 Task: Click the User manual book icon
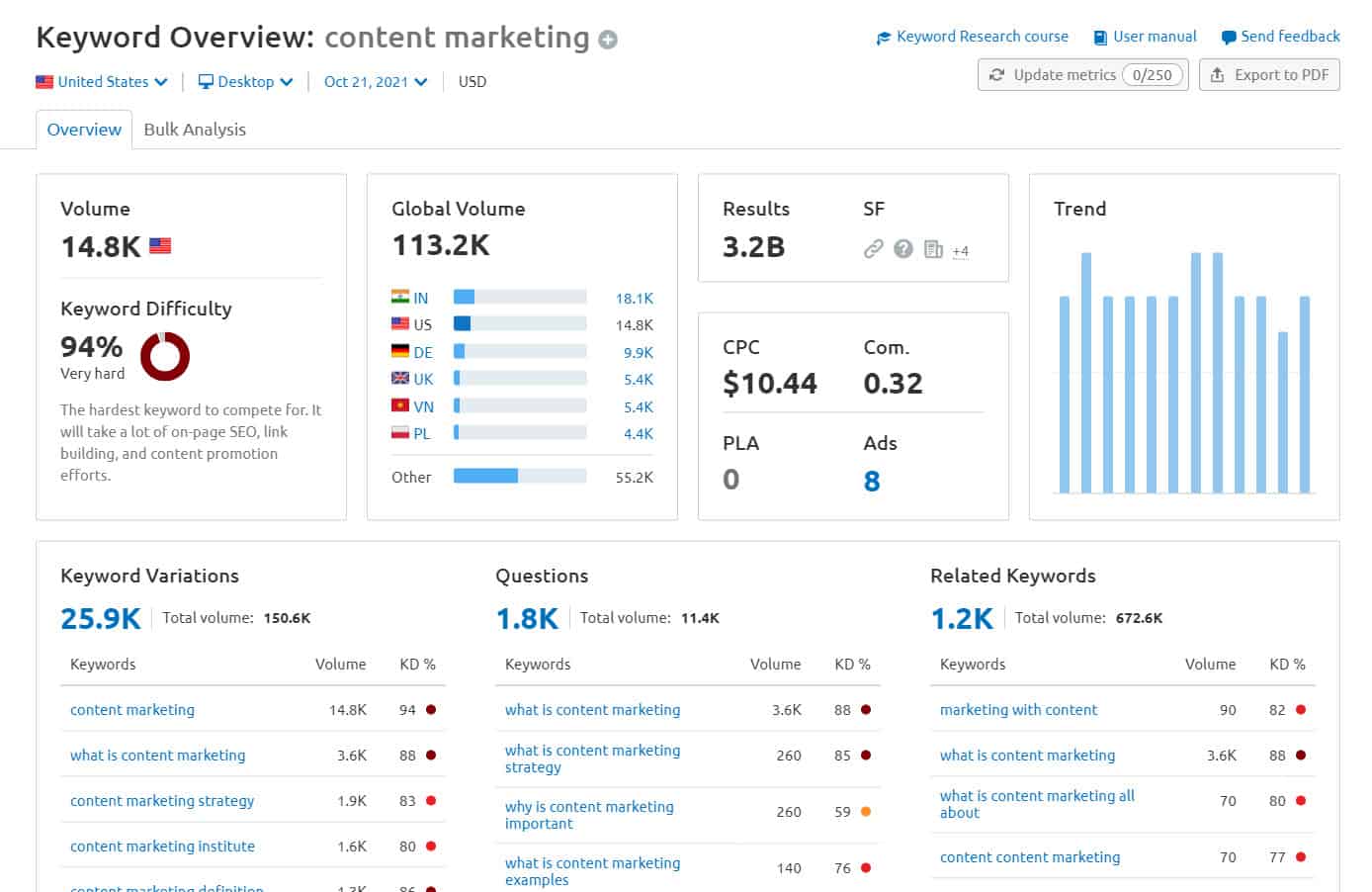tap(1099, 37)
